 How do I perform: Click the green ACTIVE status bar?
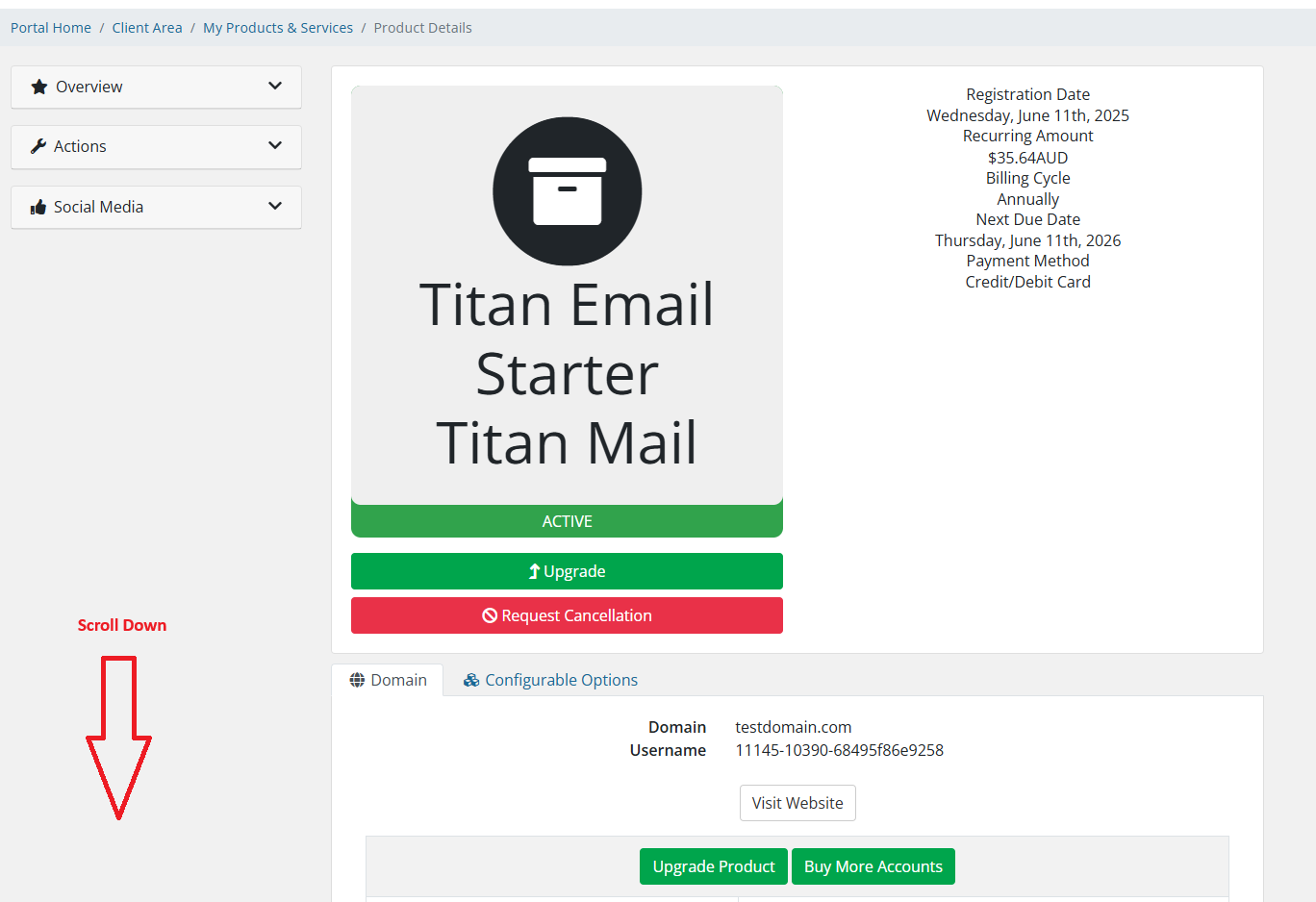(x=567, y=521)
